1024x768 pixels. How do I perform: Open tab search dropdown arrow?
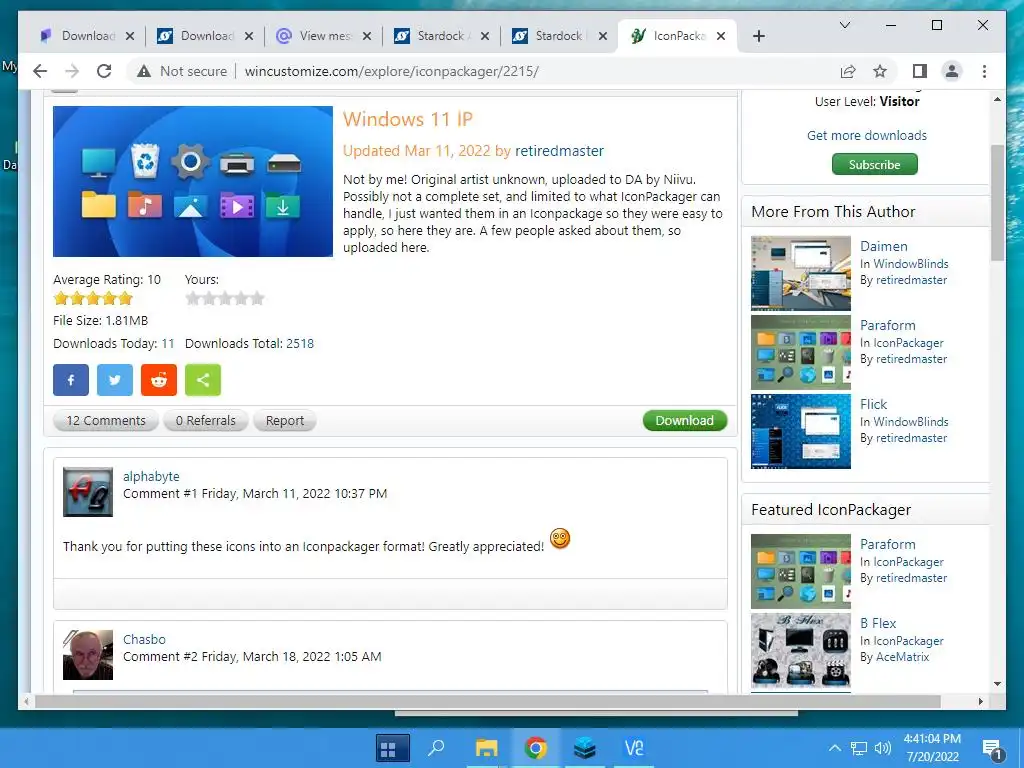point(844,25)
